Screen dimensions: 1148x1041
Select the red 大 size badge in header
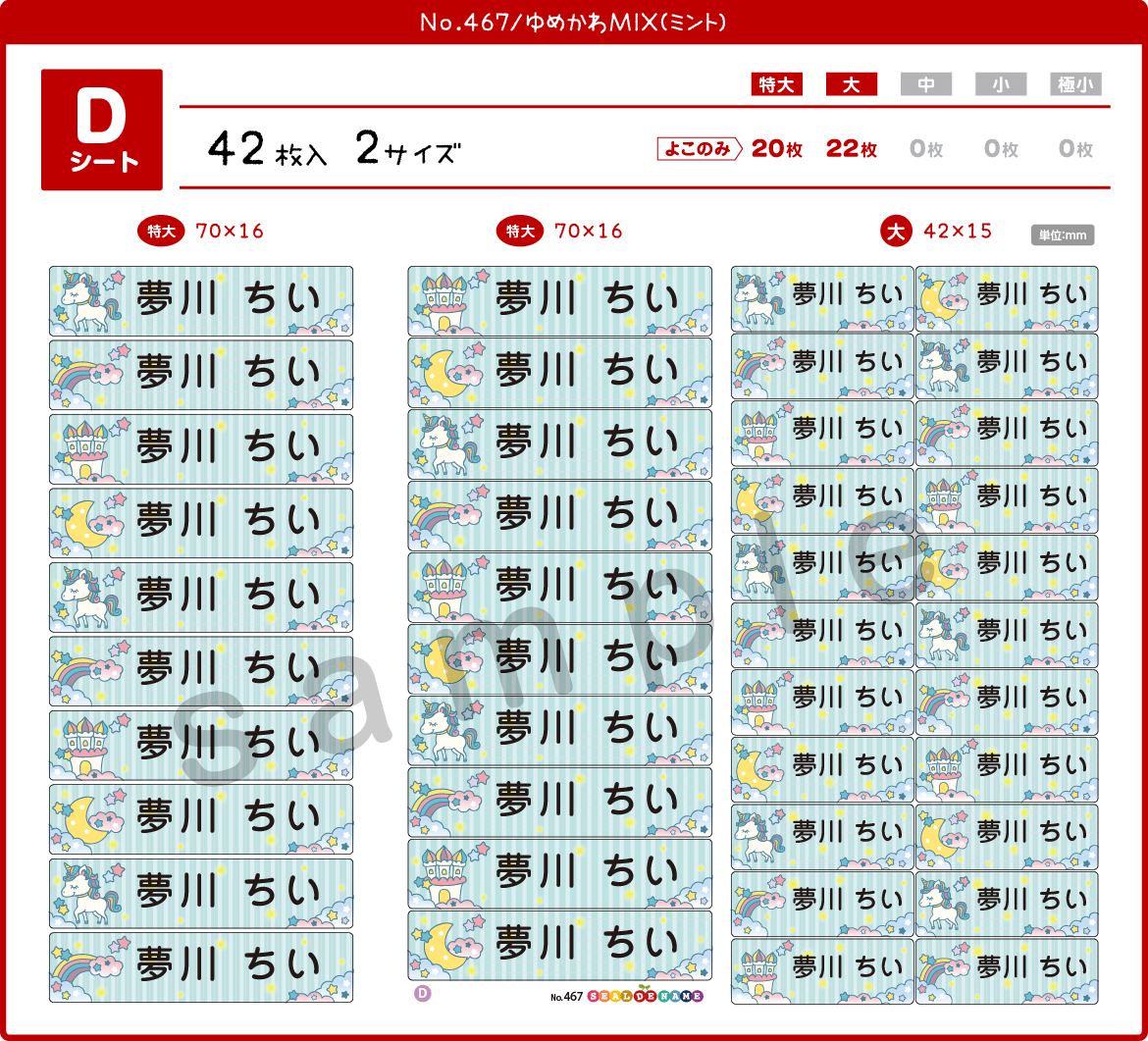[852, 84]
